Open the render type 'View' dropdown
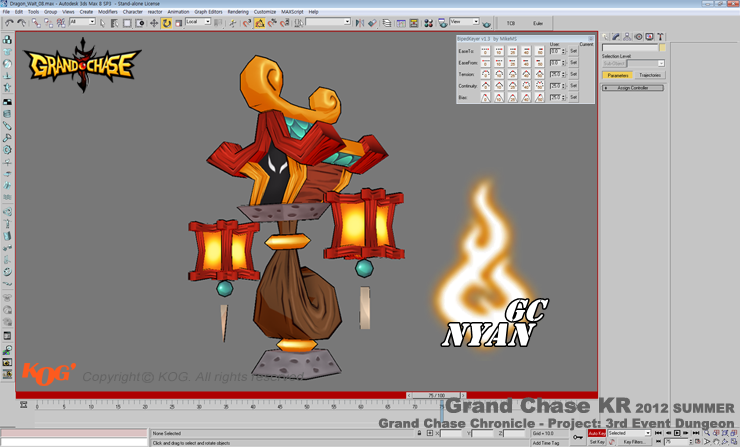This screenshot has width=740, height=447. tap(464, 22)
